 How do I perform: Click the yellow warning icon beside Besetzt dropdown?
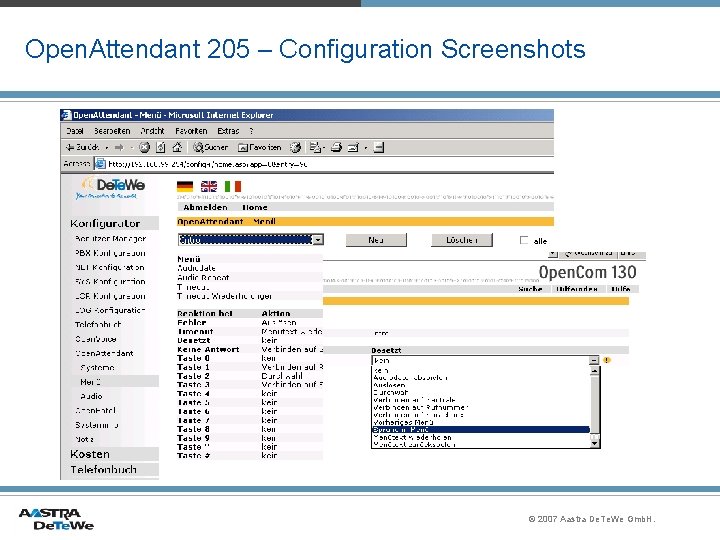(x=607, y=360)
